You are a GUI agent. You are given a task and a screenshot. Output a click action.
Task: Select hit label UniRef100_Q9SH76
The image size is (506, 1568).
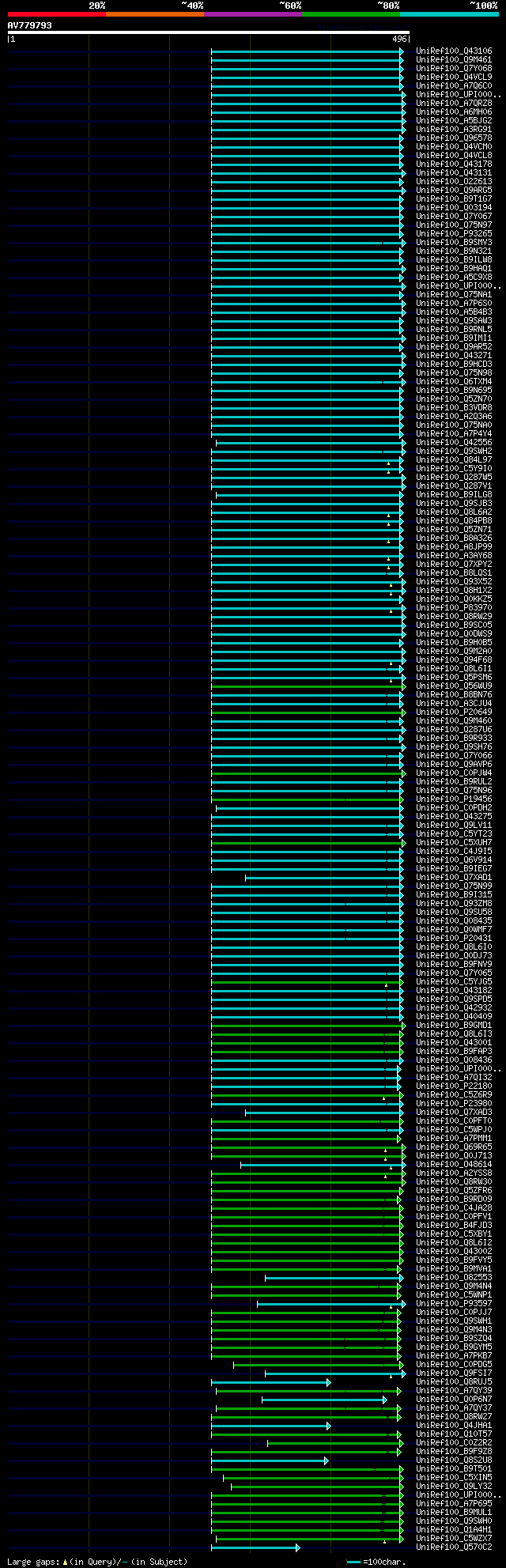(454, 747)
